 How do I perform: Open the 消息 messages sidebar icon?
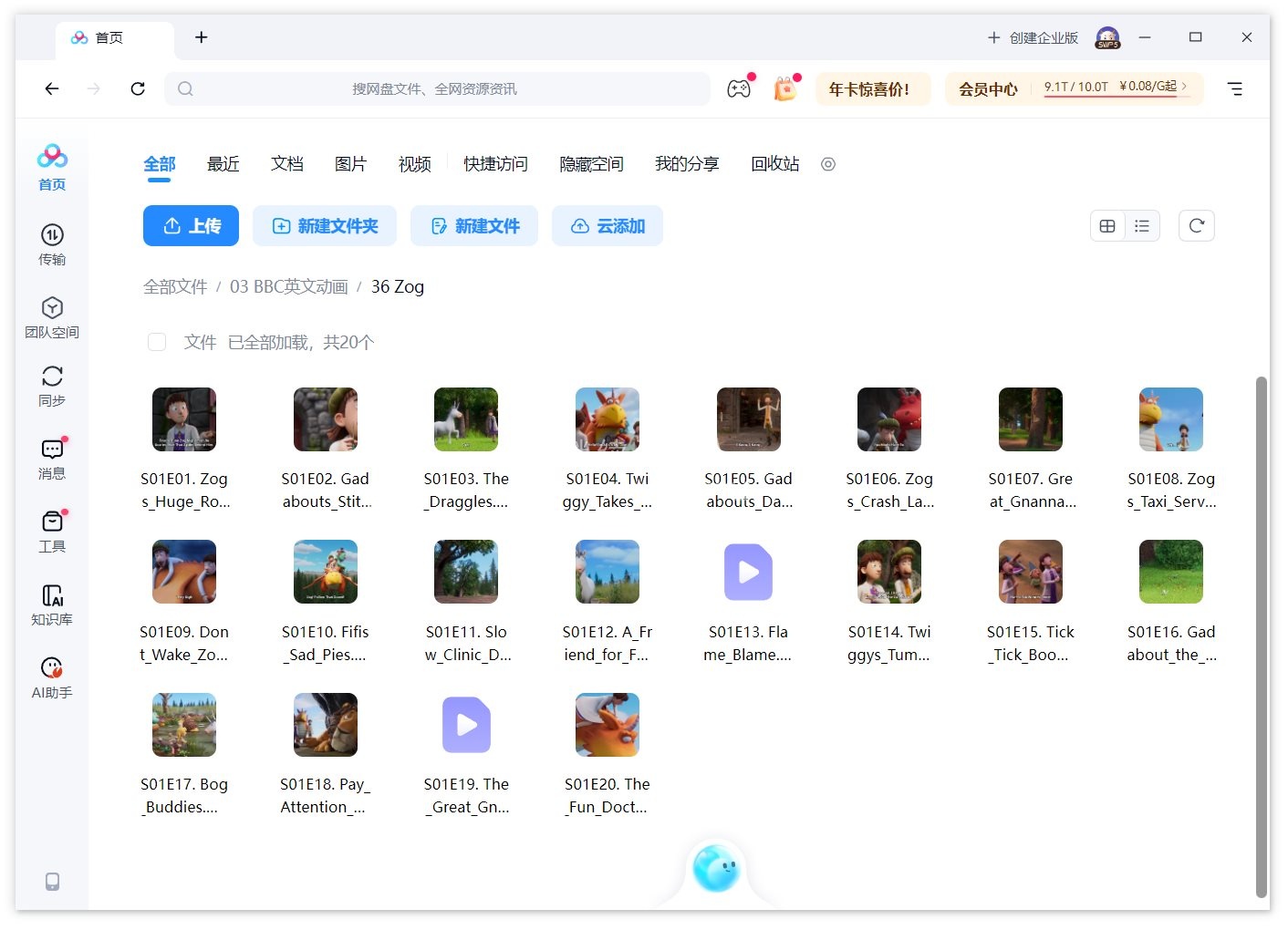[52, 459]
